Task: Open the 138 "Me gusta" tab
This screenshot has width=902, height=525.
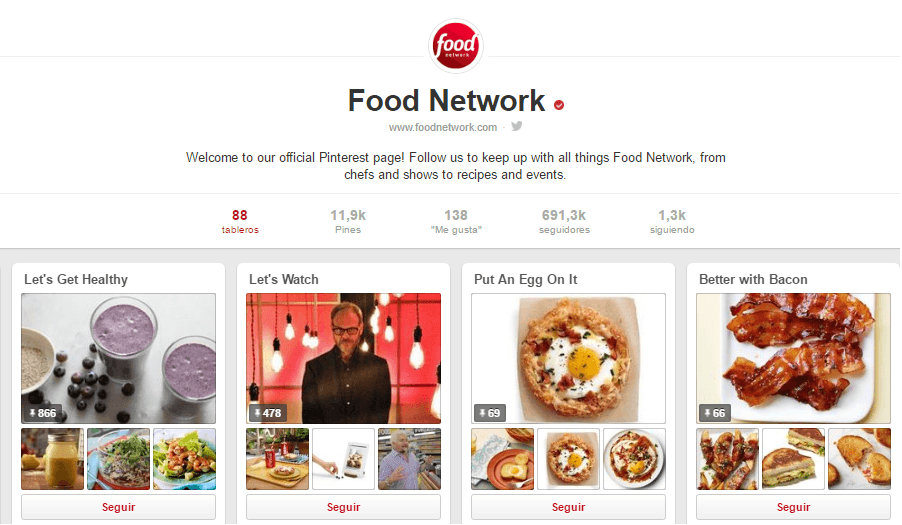Action: (x=456, y=221)
